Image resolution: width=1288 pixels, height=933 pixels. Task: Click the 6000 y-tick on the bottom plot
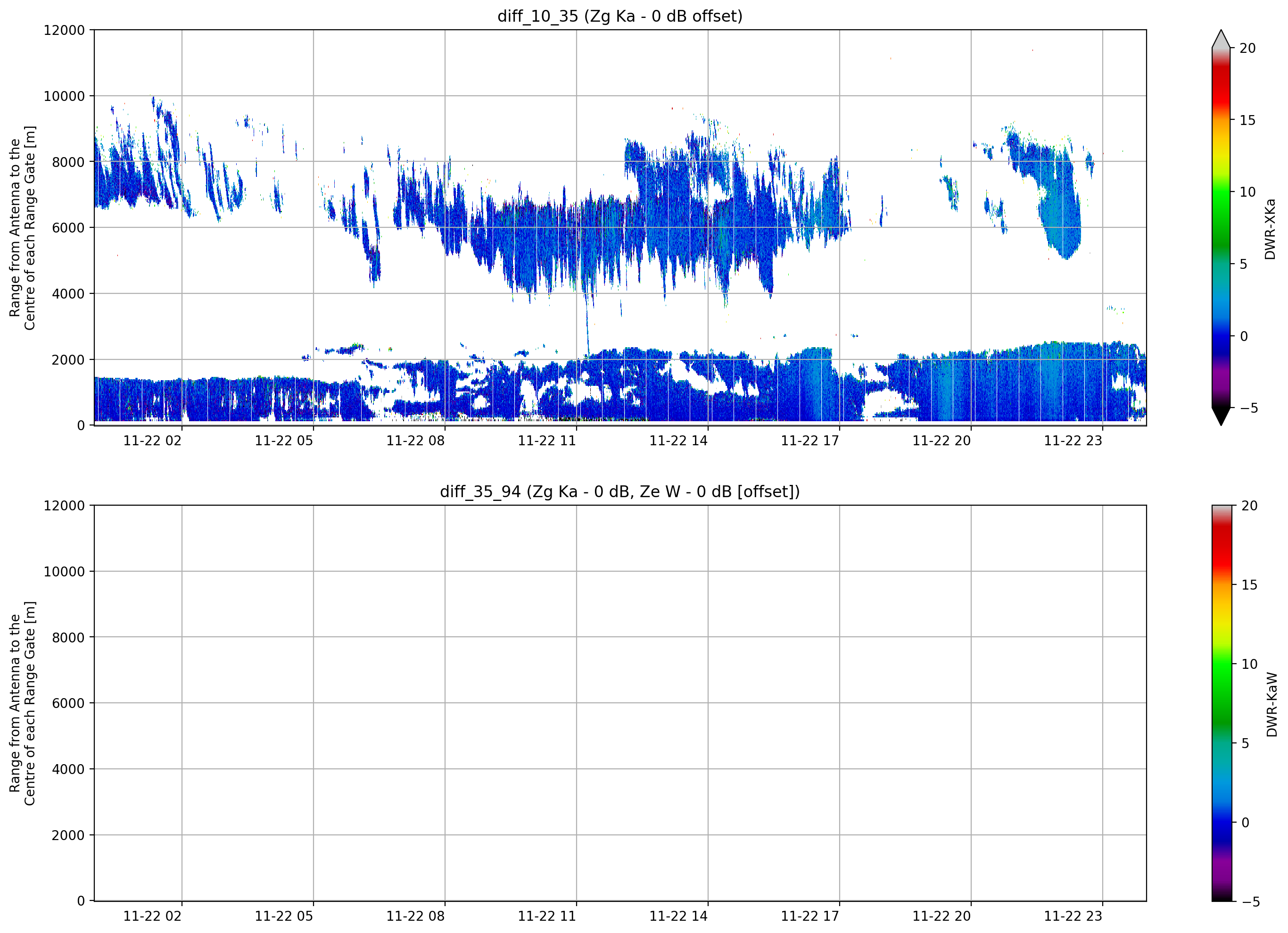click(x=68, y=703)
